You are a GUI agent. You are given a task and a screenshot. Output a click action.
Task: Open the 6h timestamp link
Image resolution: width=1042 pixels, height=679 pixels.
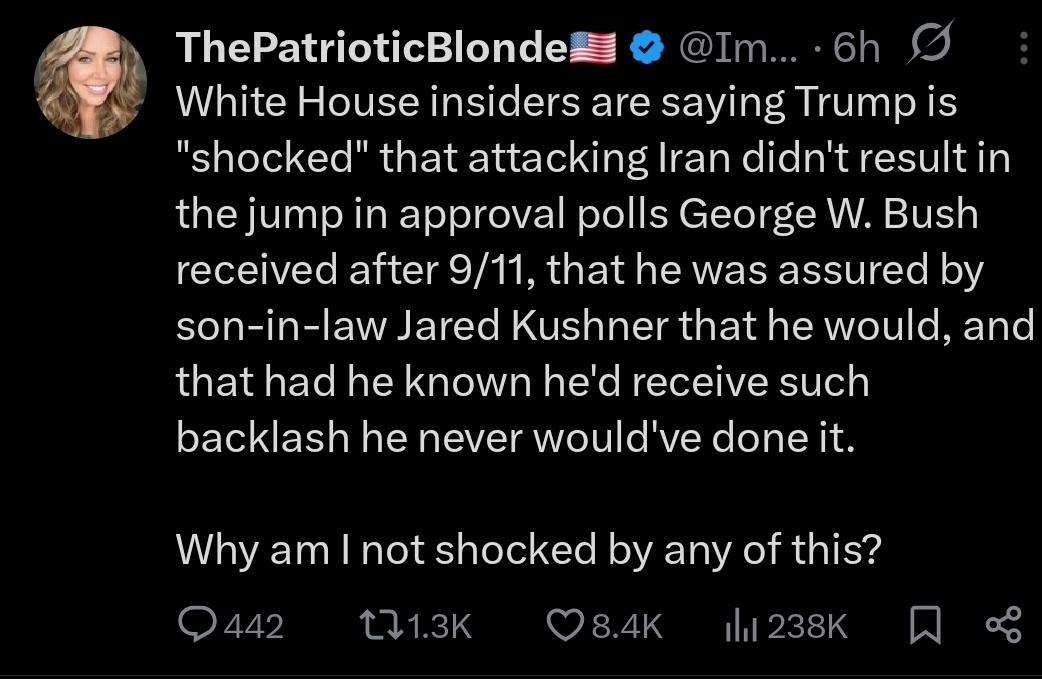click(x=856, y=48)
